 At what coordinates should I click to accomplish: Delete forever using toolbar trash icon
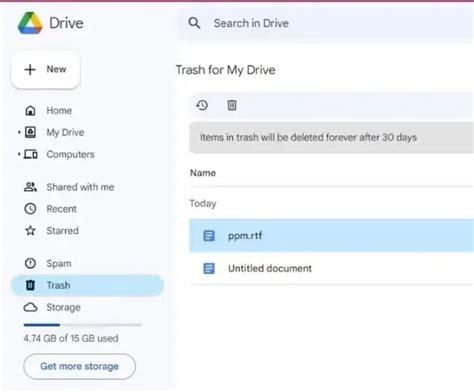[x=232, y=105]
